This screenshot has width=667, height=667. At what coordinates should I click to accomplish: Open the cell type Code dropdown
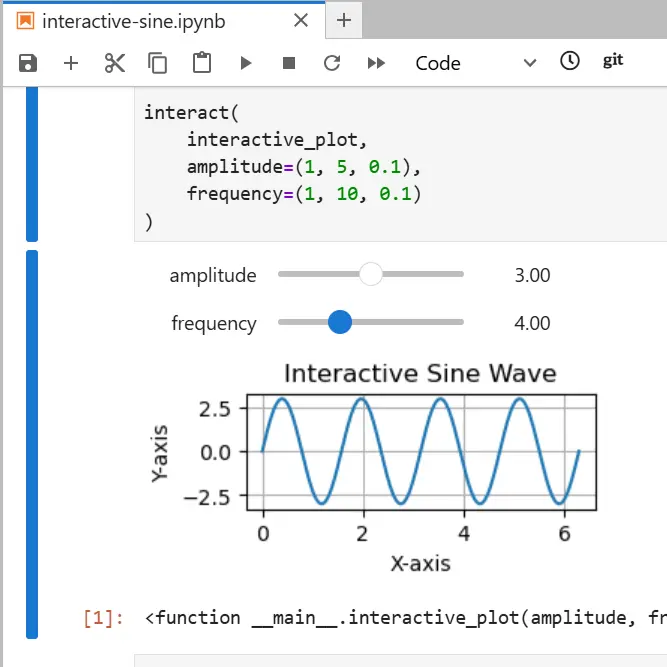tap(475, 63)
